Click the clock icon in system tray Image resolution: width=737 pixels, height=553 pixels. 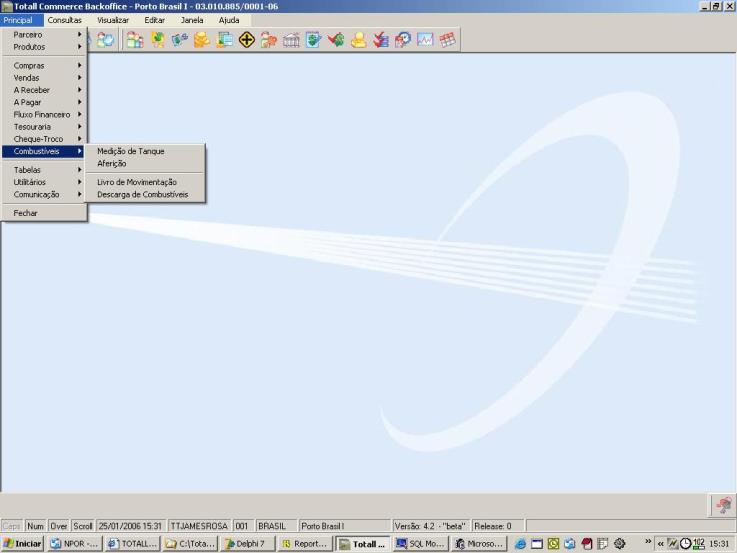pyautogui.click(x=686, y=544)
